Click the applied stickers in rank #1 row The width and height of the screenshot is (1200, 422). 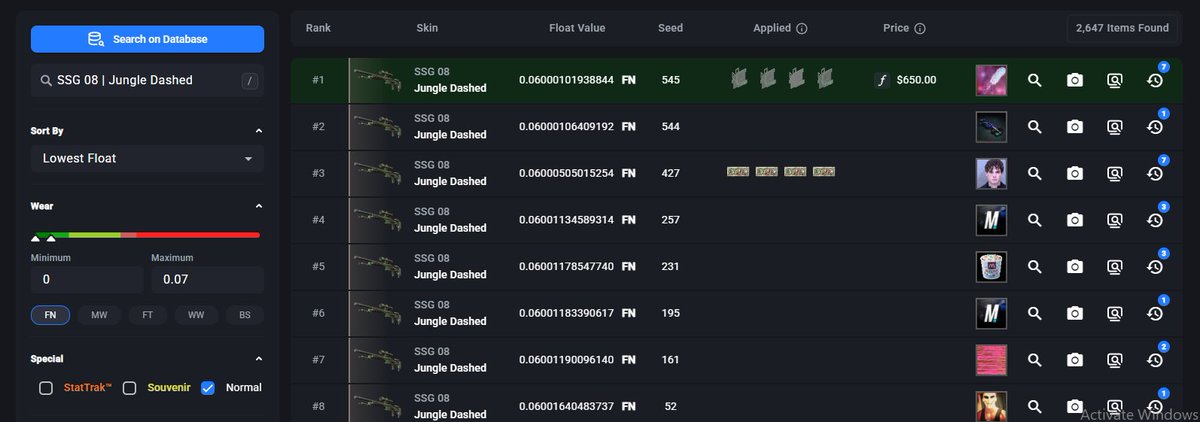click(781, 78)
